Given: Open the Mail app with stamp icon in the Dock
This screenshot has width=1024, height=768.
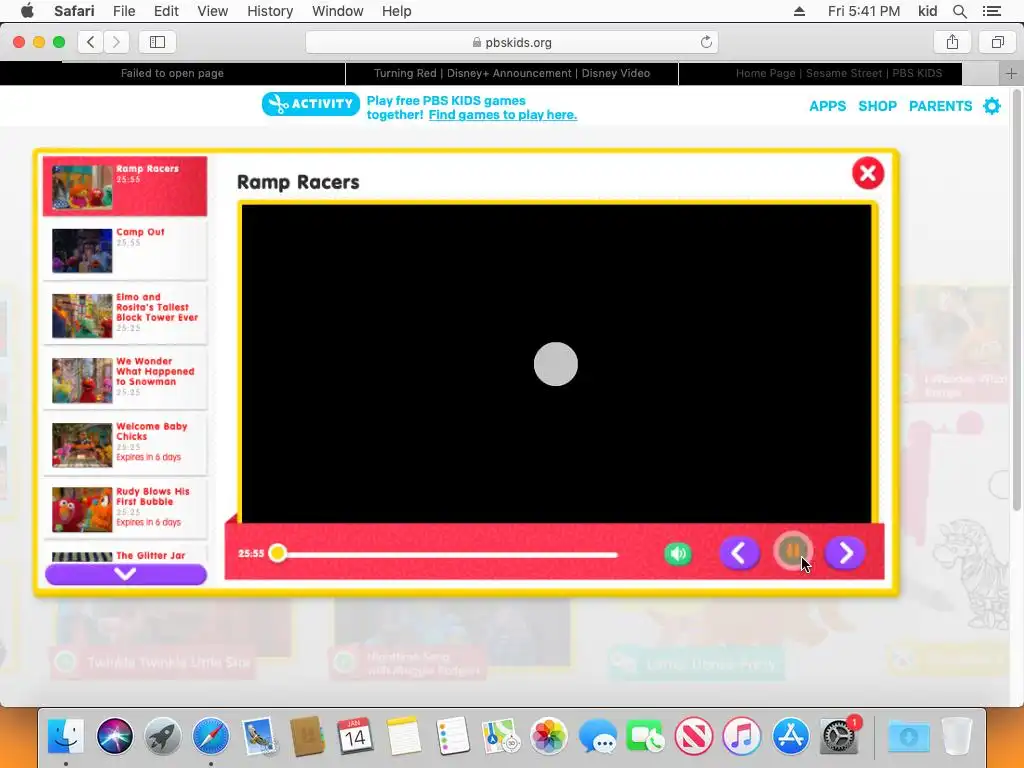Looking at the screenshot, I should click(259, 736).
